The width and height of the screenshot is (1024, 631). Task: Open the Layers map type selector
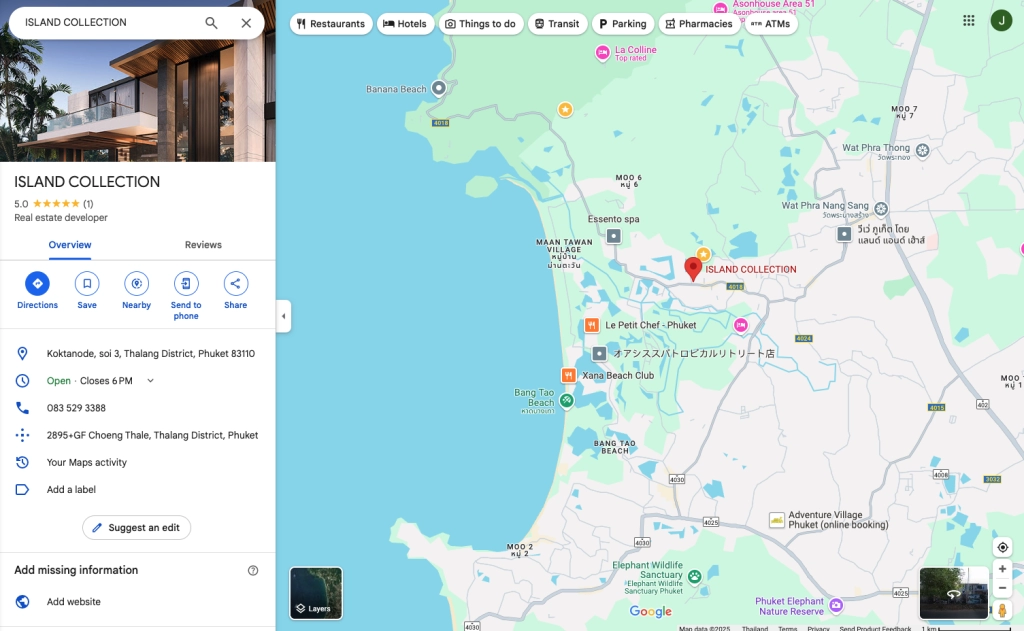click(x=316, y=593)
